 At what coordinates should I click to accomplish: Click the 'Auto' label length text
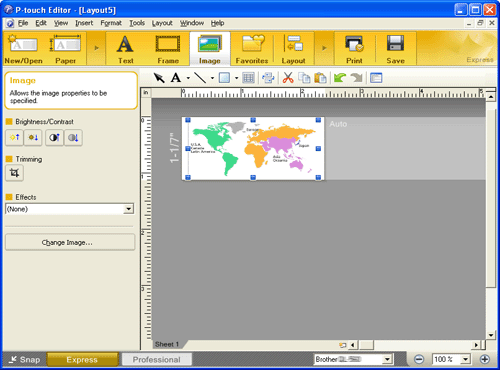[x=338, y=124]
